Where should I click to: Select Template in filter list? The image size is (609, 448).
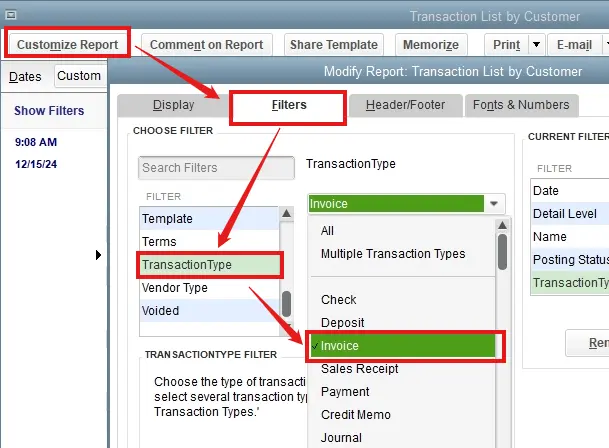point(209,219)
